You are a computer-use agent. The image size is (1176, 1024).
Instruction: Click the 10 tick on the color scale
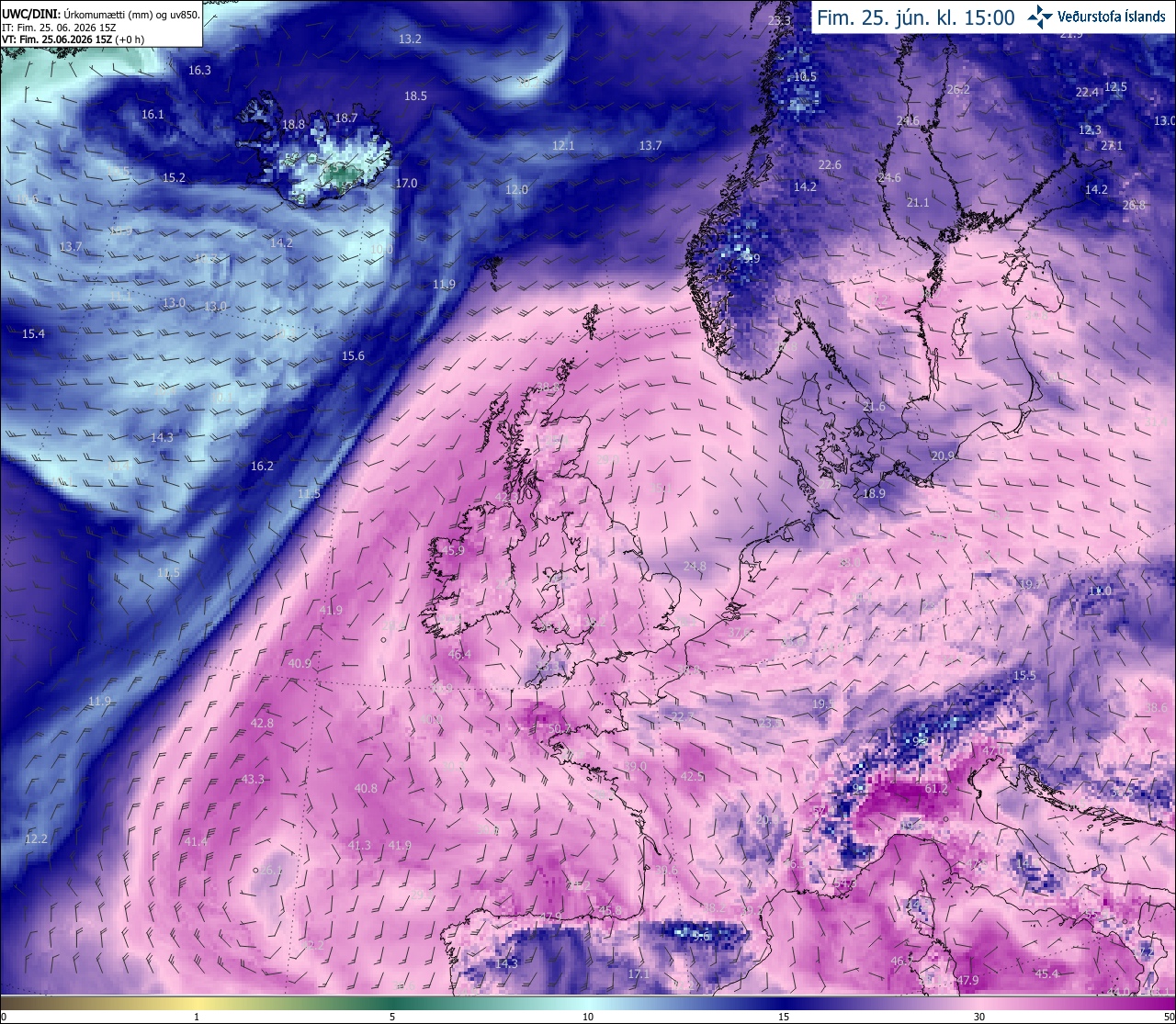coord(588,1017)
